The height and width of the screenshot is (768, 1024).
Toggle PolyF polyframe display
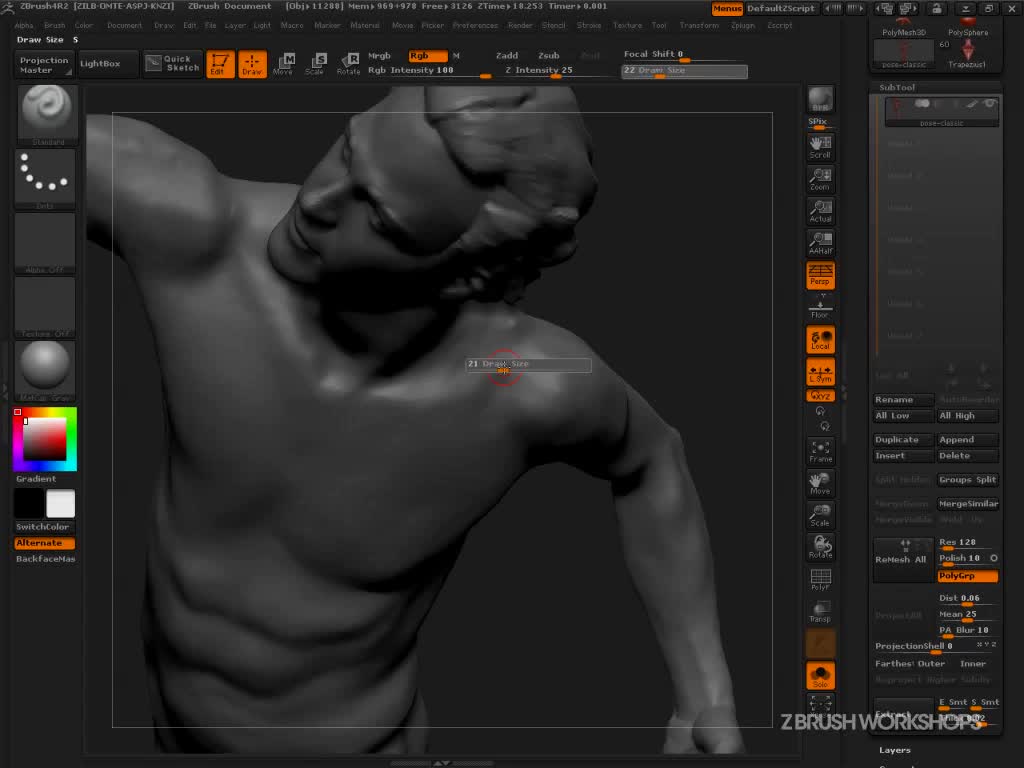[820, 579]
